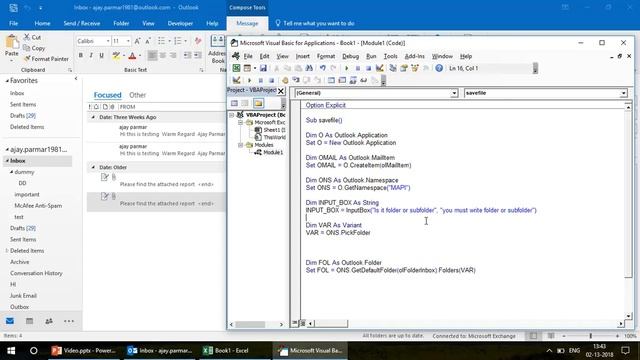Screen dimensions: 640x360
Task: Click Clear Formatting eraser icon in Outlook
Action: click(198, 41)
